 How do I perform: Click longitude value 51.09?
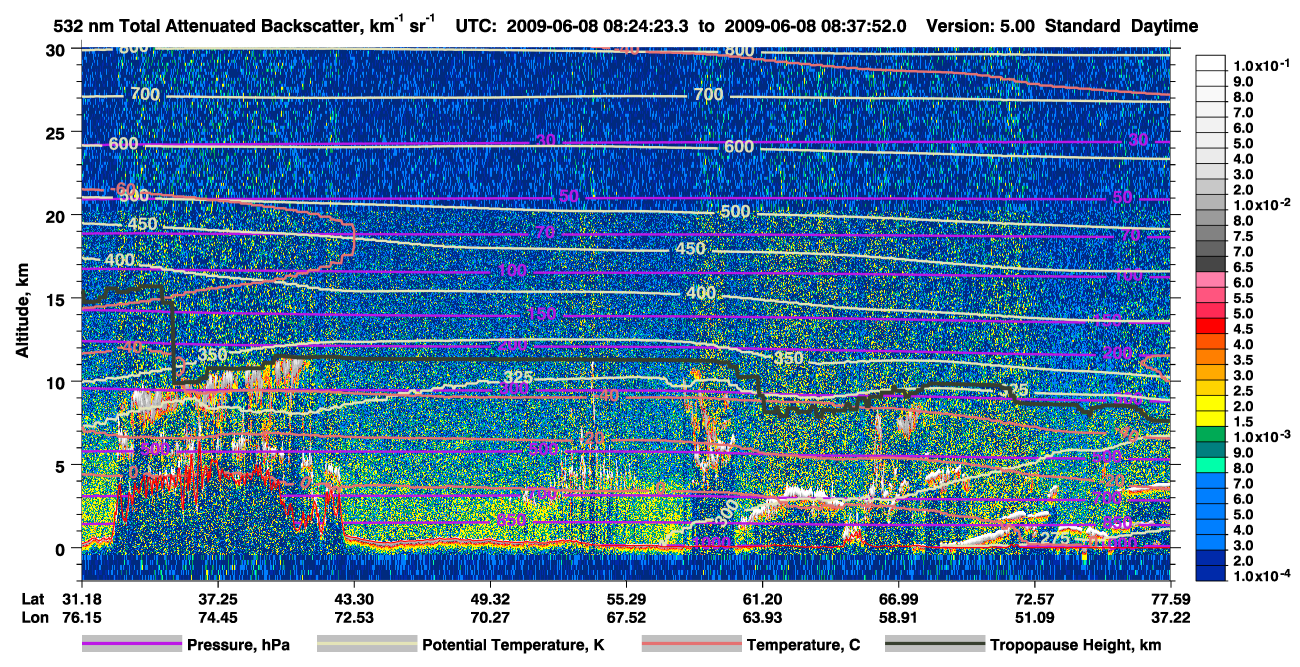click(1033, 617)
